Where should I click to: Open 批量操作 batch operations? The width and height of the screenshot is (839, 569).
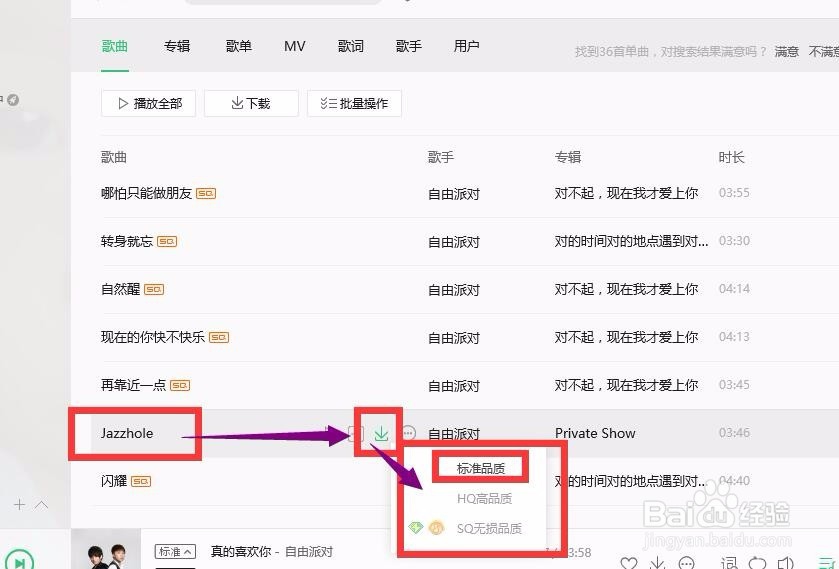pyautogui.click(x=354, y=103)
